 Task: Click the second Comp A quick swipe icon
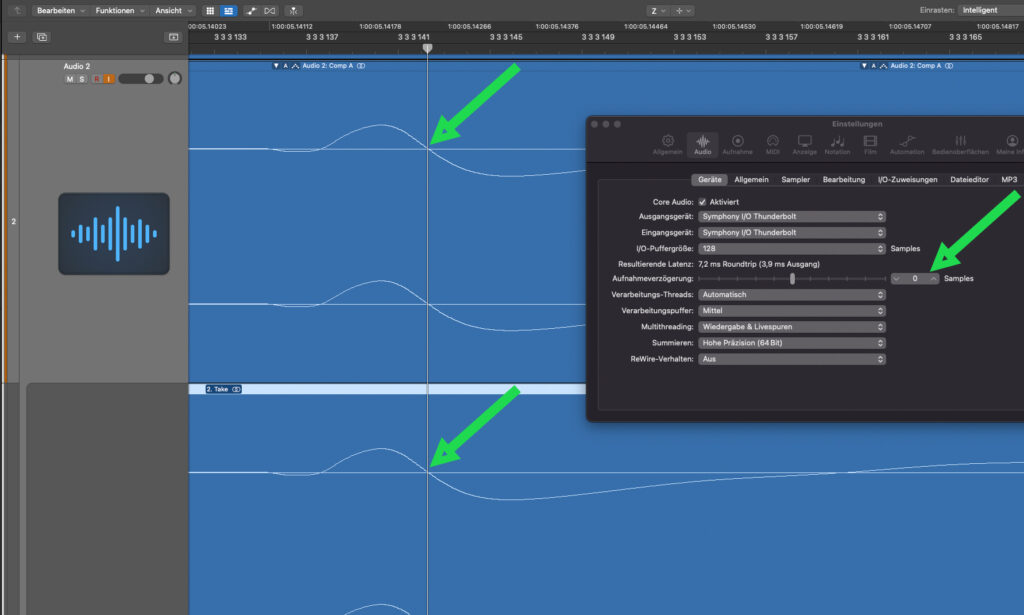coord(884,65)
